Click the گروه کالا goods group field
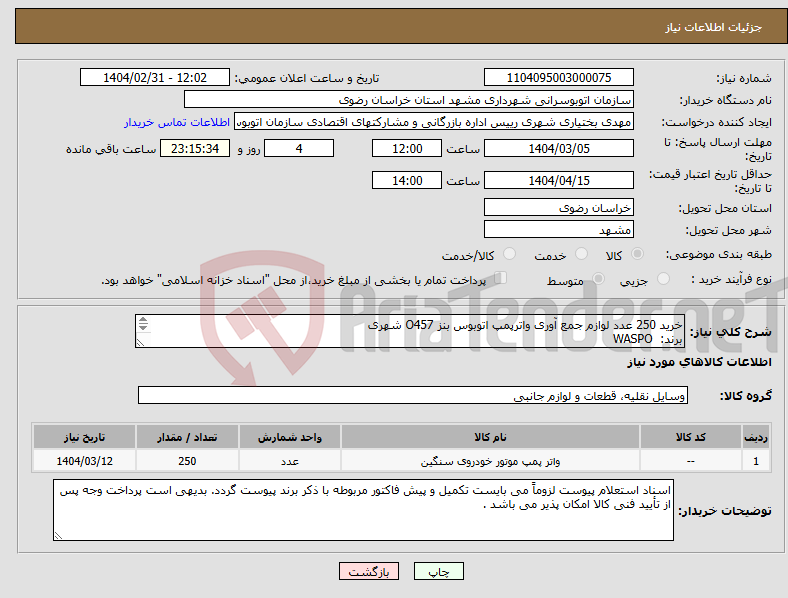Screen dimensions: 788x598 pyautogui.click(x=413, y=395)
